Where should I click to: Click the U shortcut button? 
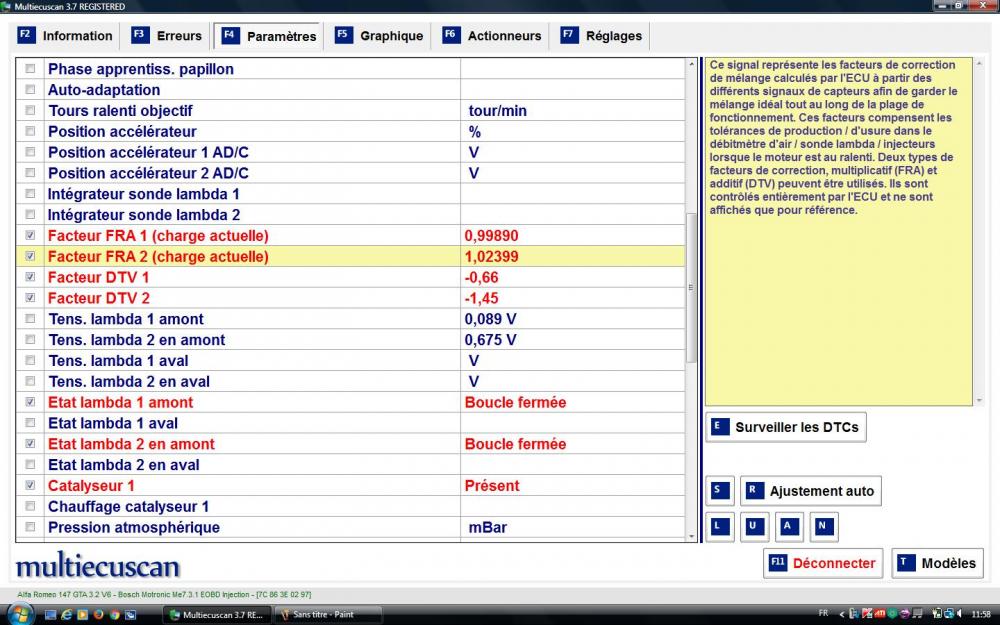click(x=753, y=526)
